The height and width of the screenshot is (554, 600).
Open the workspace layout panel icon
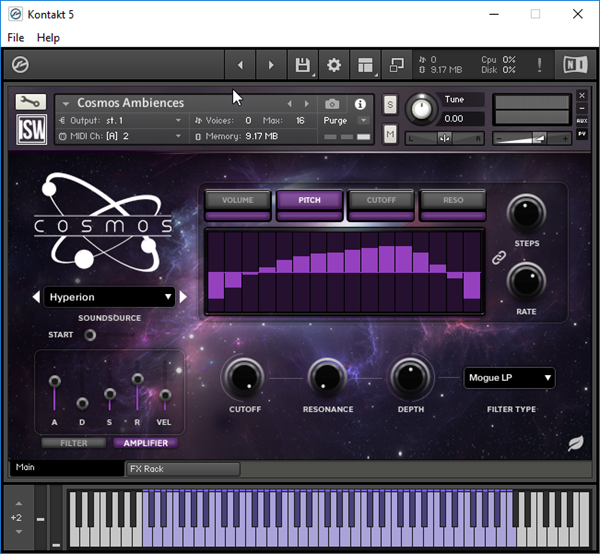tap(365, 65)
